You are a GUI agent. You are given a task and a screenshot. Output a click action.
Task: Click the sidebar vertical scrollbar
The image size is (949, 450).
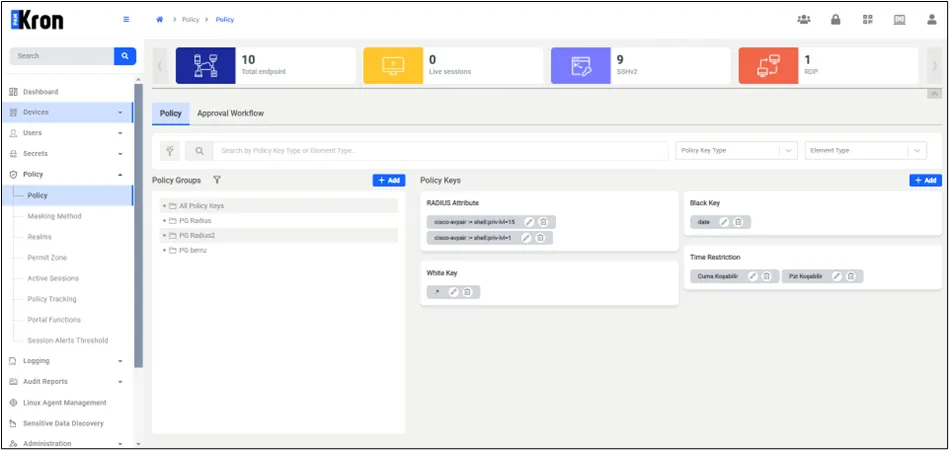(138, 225)
